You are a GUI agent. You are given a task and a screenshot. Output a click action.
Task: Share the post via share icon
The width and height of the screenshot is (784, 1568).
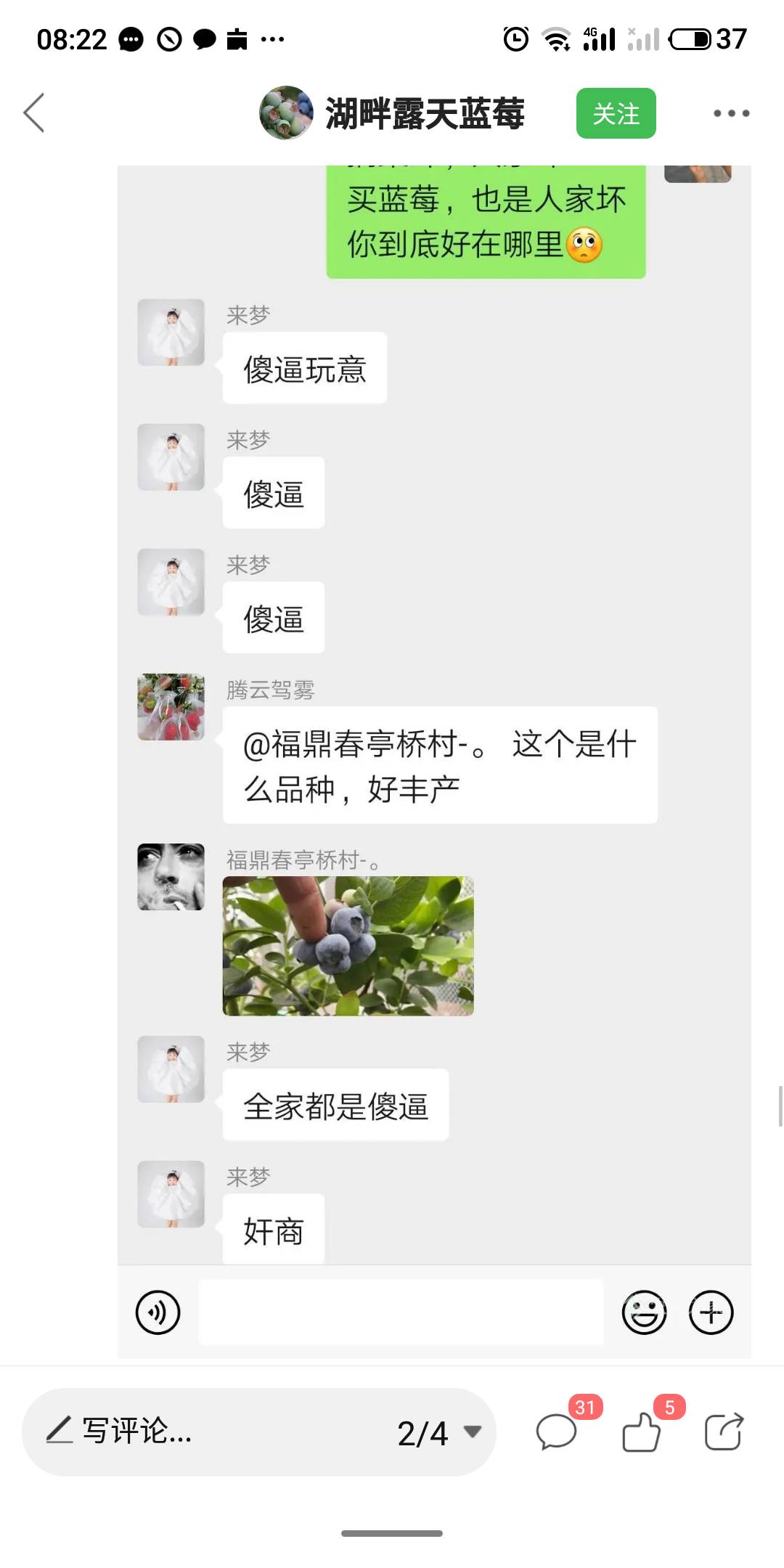pyautogui.click(x=724, y=1432)
